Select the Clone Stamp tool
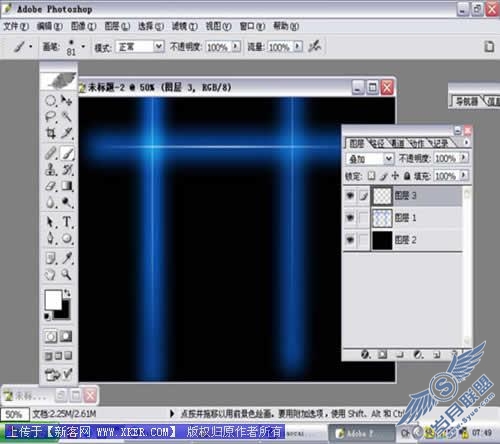This screenshot has height=444, width=500. (51, 170)
